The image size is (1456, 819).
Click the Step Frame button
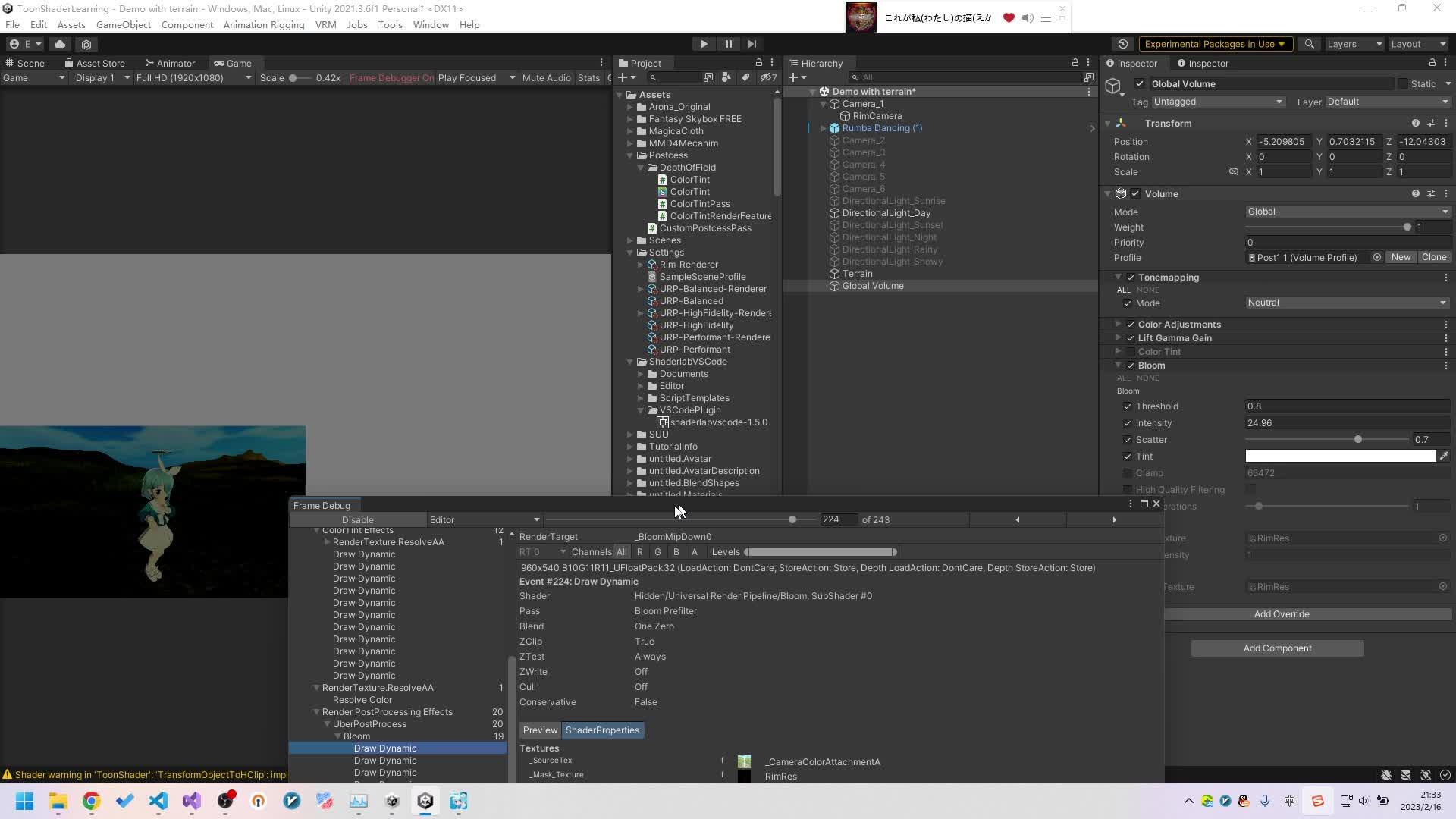click(x=752, y=43)
